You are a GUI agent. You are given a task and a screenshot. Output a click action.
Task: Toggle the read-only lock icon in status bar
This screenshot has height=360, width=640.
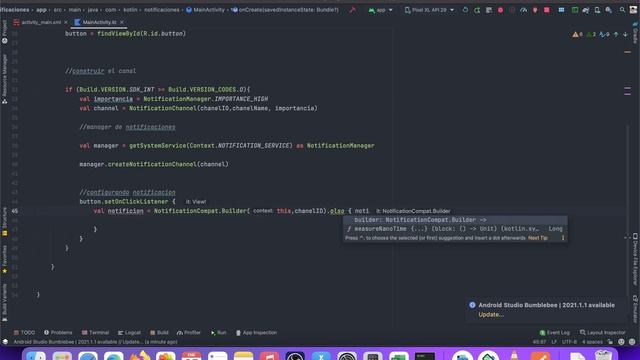(x=610, y=342)
